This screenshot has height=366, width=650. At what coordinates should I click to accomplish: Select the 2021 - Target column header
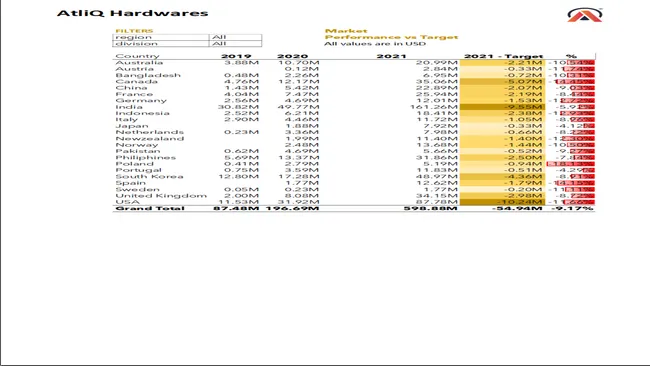(503, 56)
